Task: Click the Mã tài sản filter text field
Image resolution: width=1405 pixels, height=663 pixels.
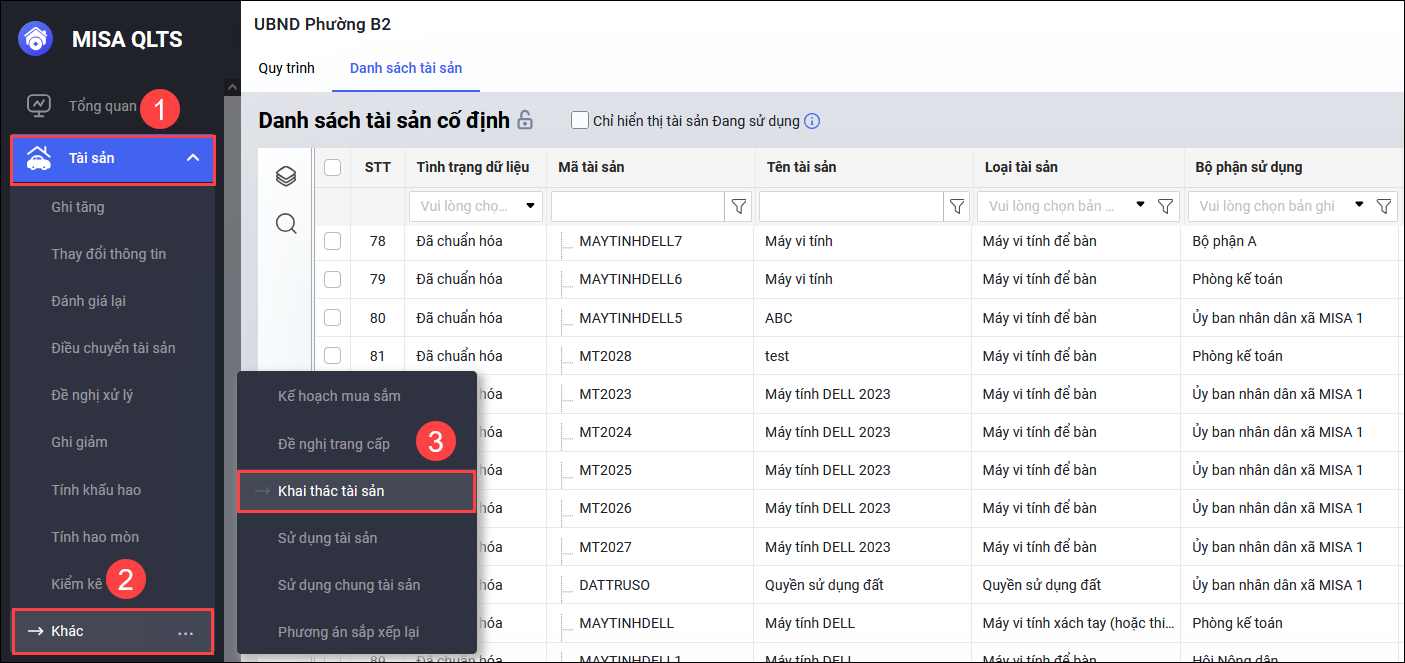Action: (637, 207)
